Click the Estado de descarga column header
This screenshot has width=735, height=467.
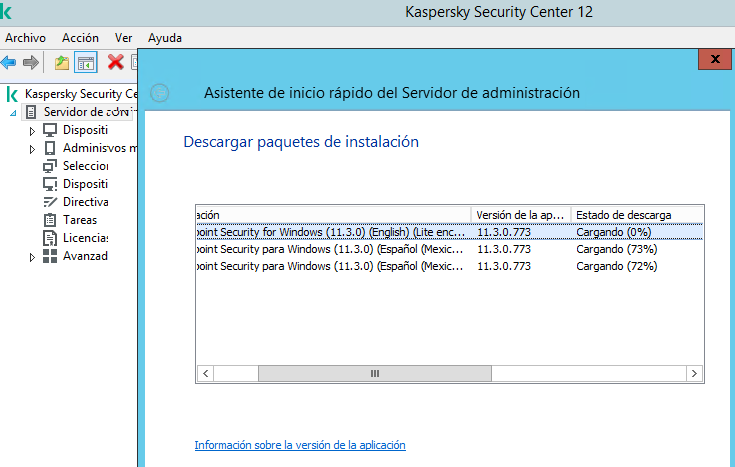[x=623, y=215]
